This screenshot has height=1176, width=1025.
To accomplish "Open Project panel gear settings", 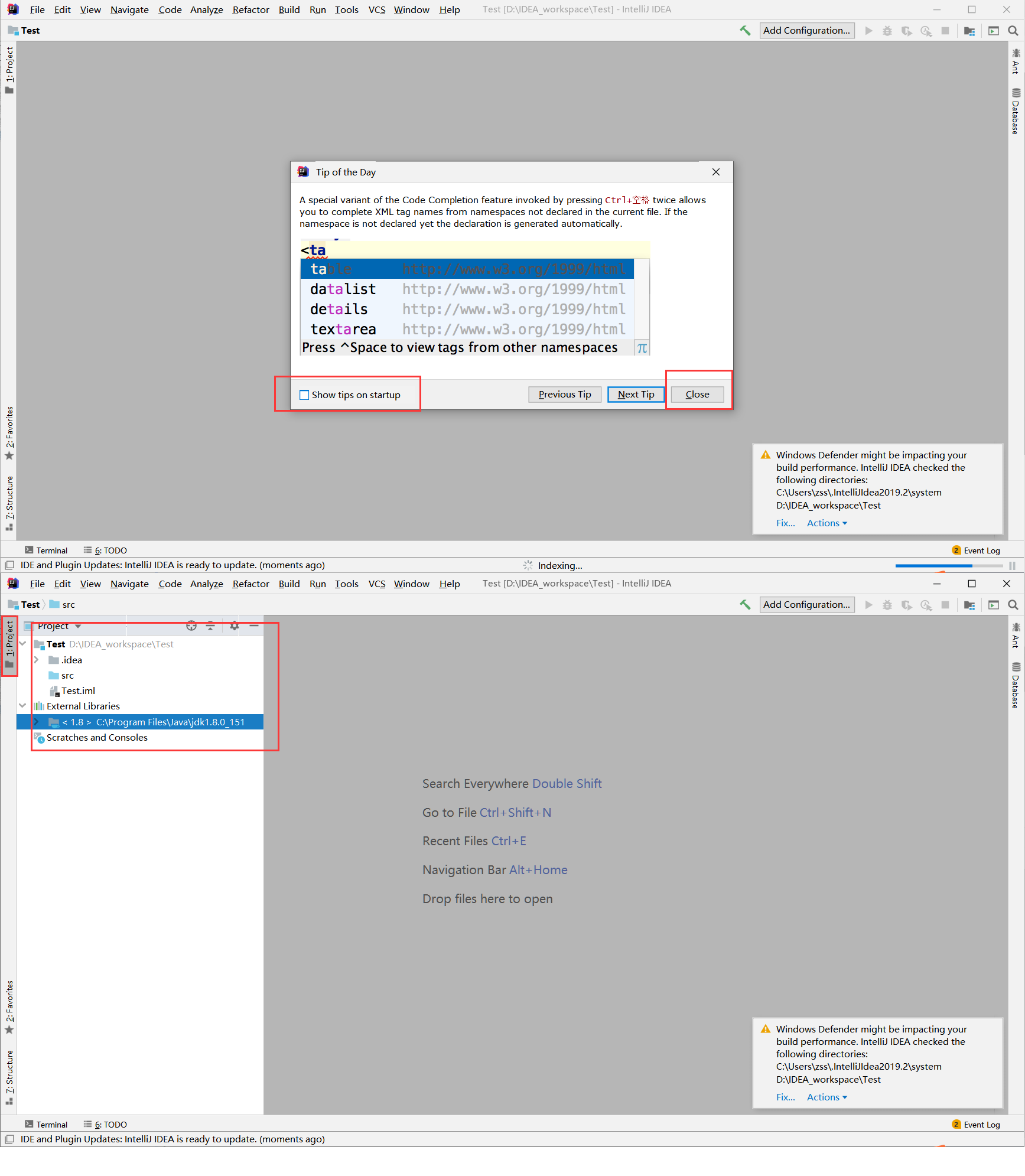I will 235,626.
